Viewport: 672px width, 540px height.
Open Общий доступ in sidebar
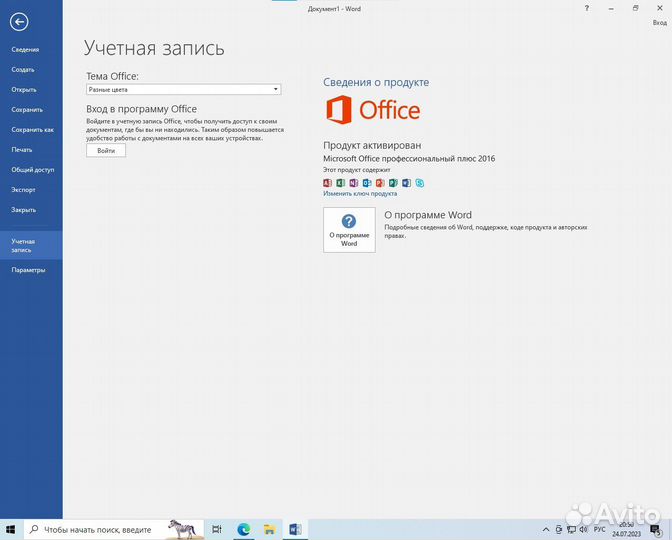click(33, 170)
